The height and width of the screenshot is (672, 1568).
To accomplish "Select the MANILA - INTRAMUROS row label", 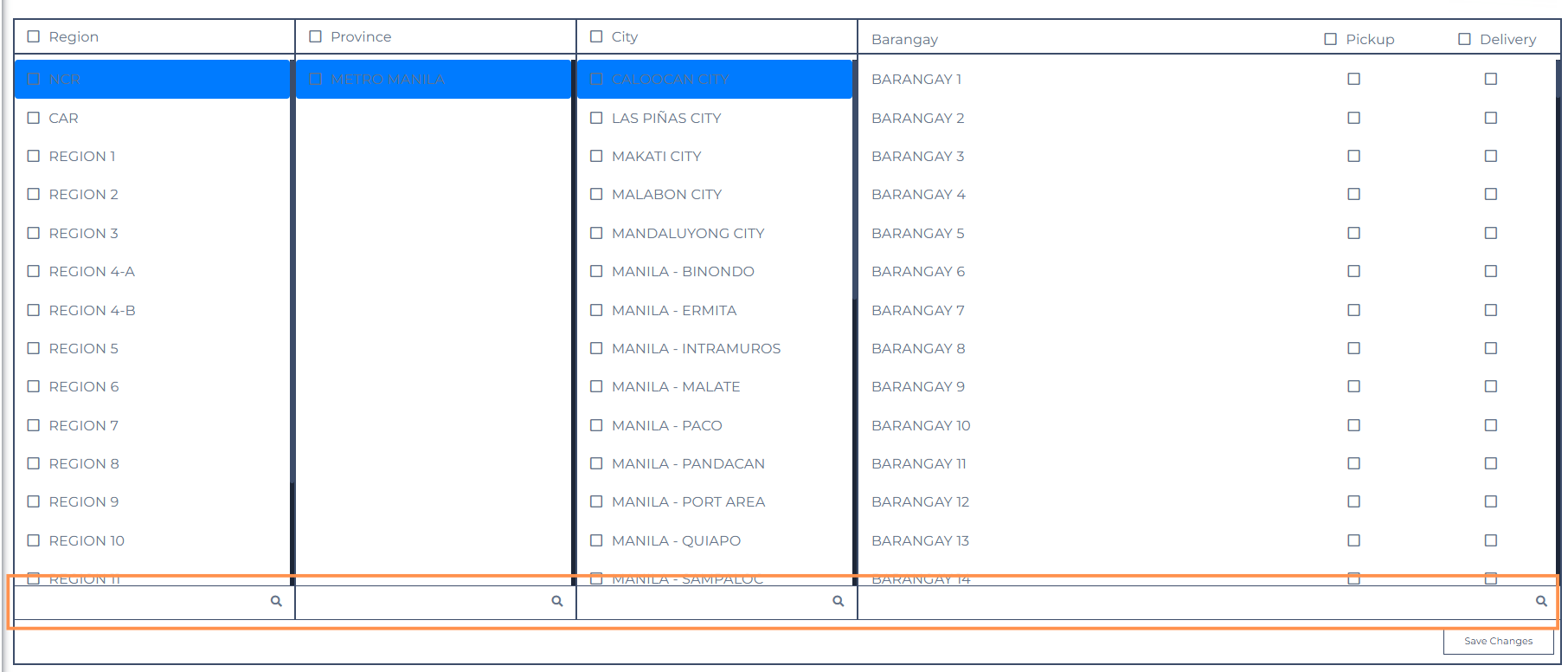I will point(696,348).
